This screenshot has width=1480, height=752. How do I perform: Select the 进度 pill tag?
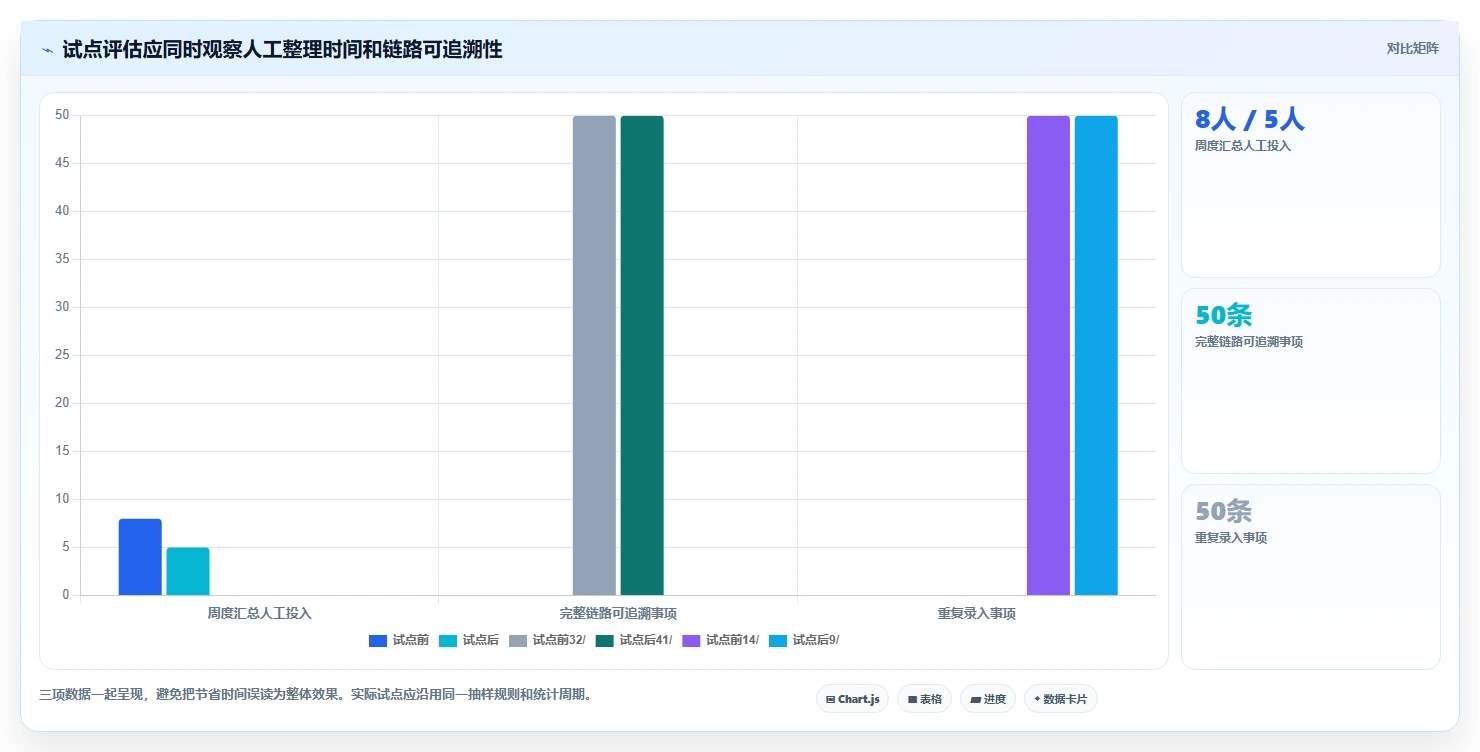(988, 699)
